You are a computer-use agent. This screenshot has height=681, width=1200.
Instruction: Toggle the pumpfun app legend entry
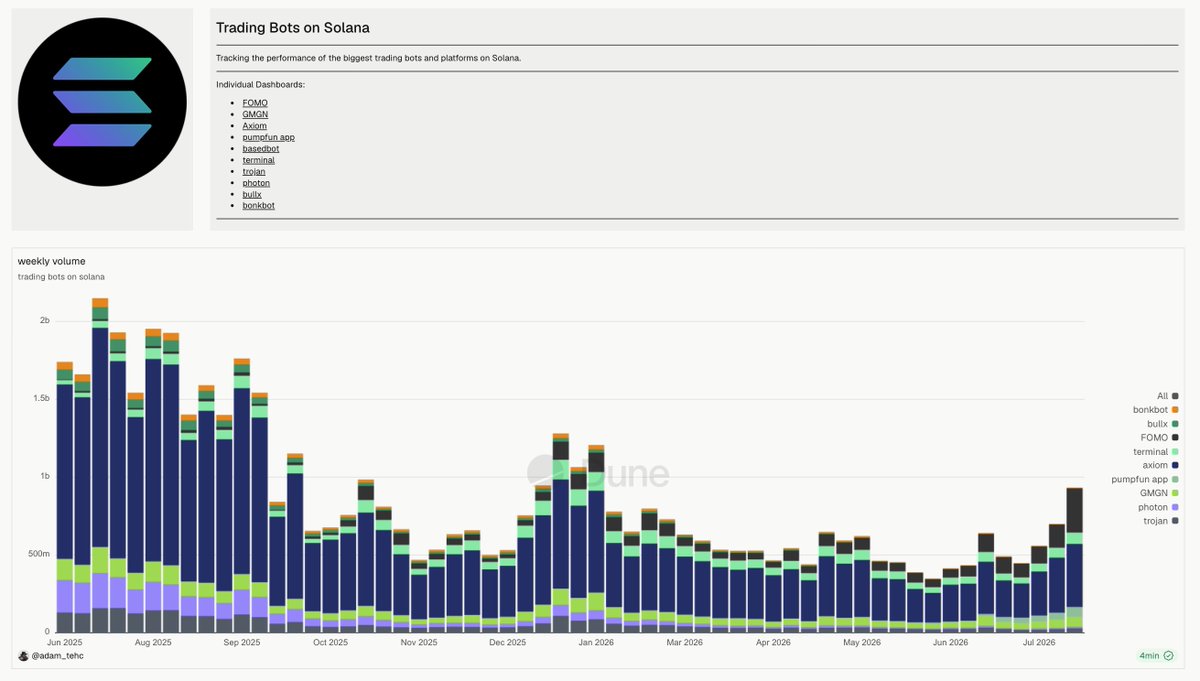pos(1145,479)
